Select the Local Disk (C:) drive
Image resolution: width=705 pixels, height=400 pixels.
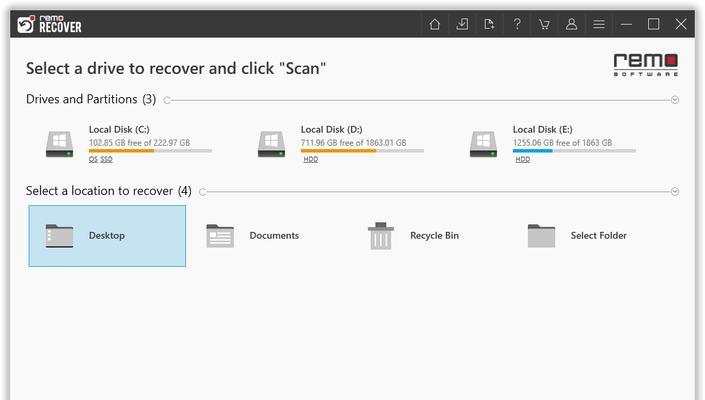point(129,144)
